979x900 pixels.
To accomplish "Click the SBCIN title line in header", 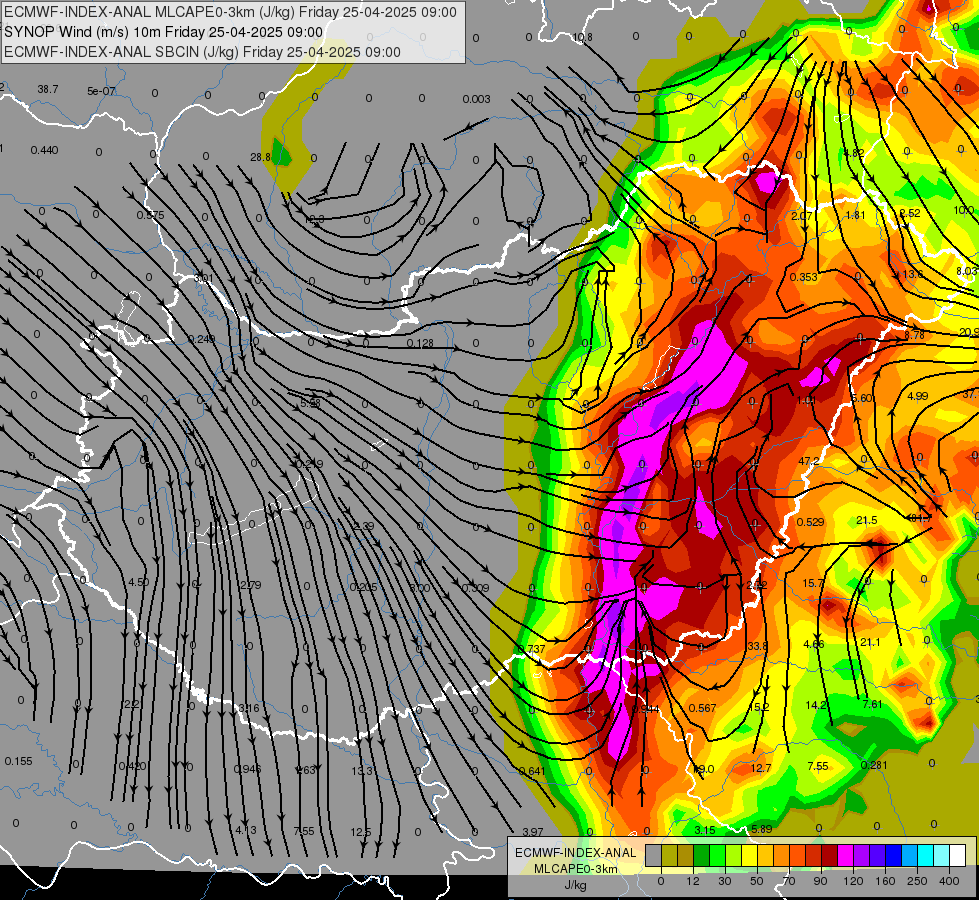I will (202, 52).
